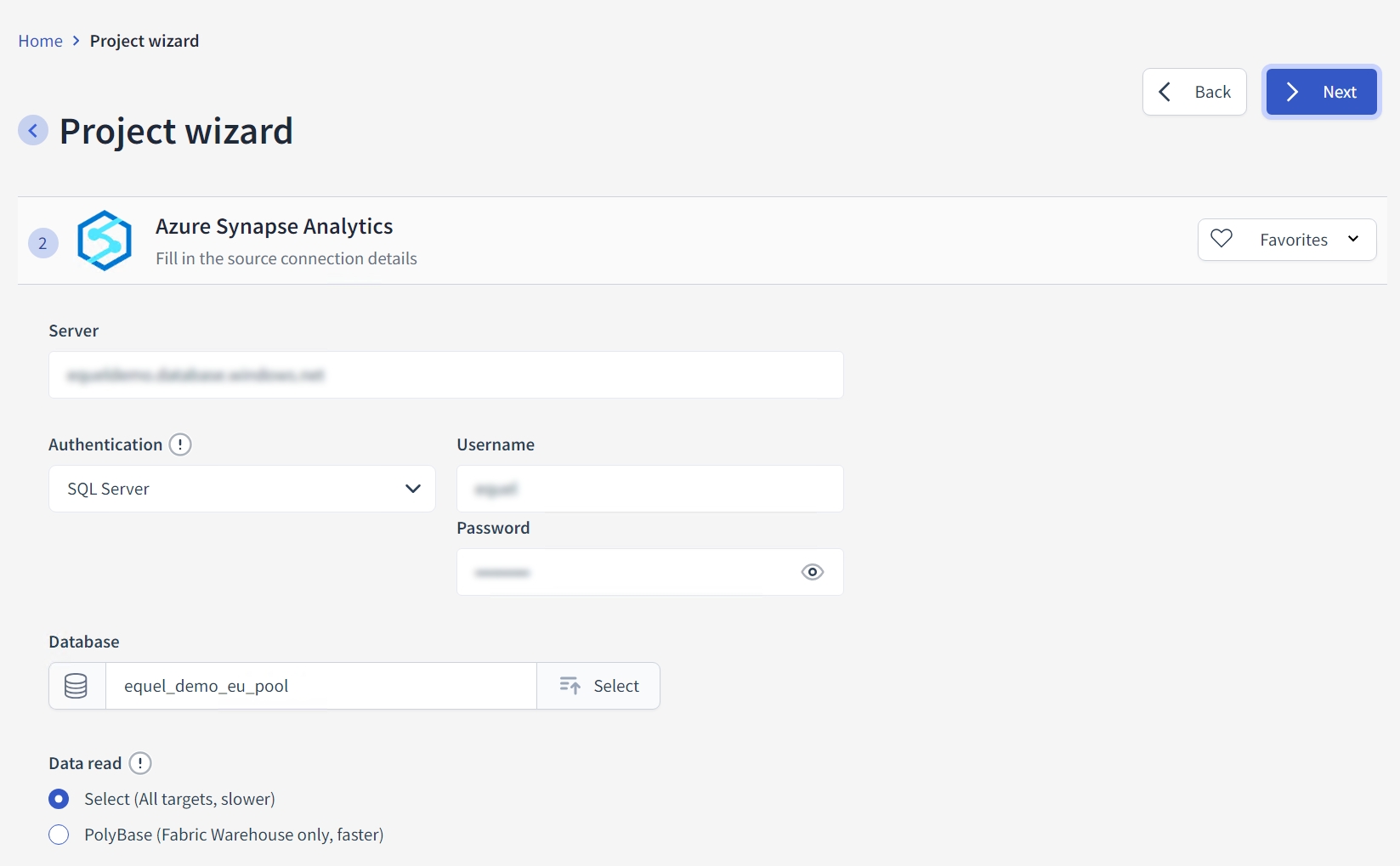1400x866 pixels.
Task: Open the Authentication SQL Server dropdown
Action: pyautogui.click(x=242, y=489)
